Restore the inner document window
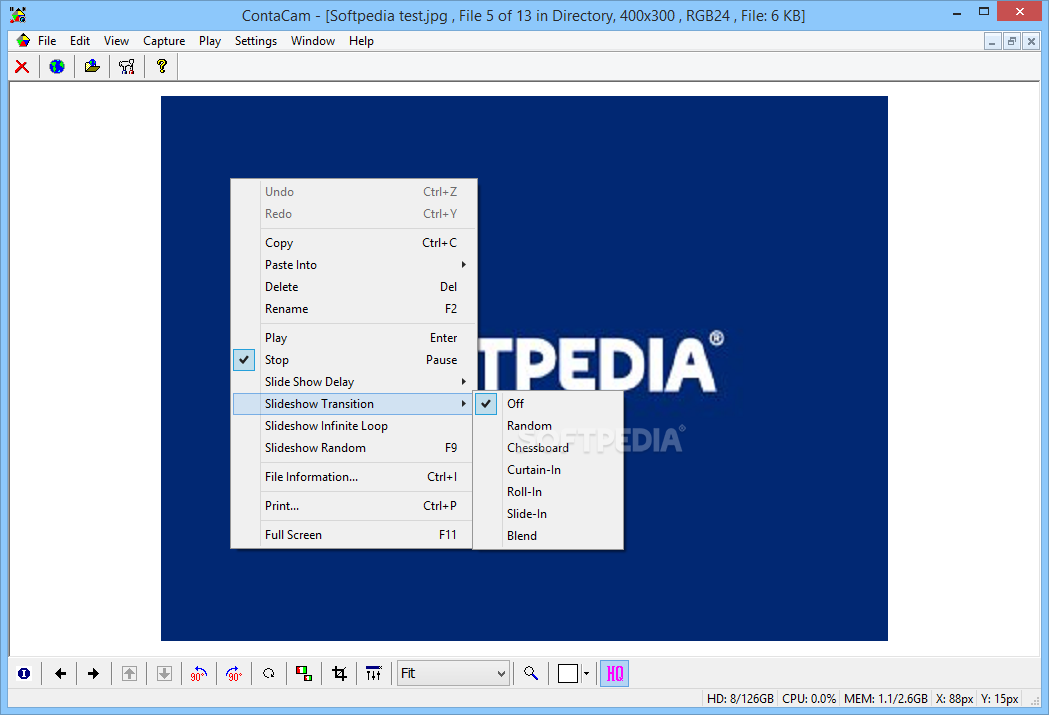Screen dimensions: 1049x715 (1012, 41)
